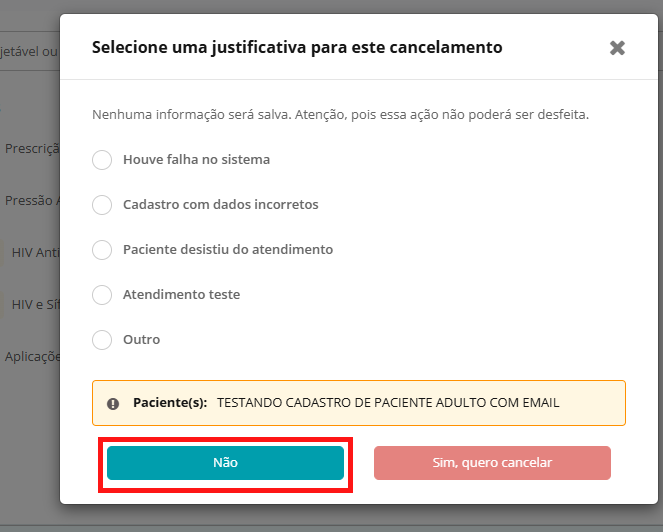Select the "HIV e Sí" background entry
The height and width of the screenshot is (532, 663).
tap(35, 304)
